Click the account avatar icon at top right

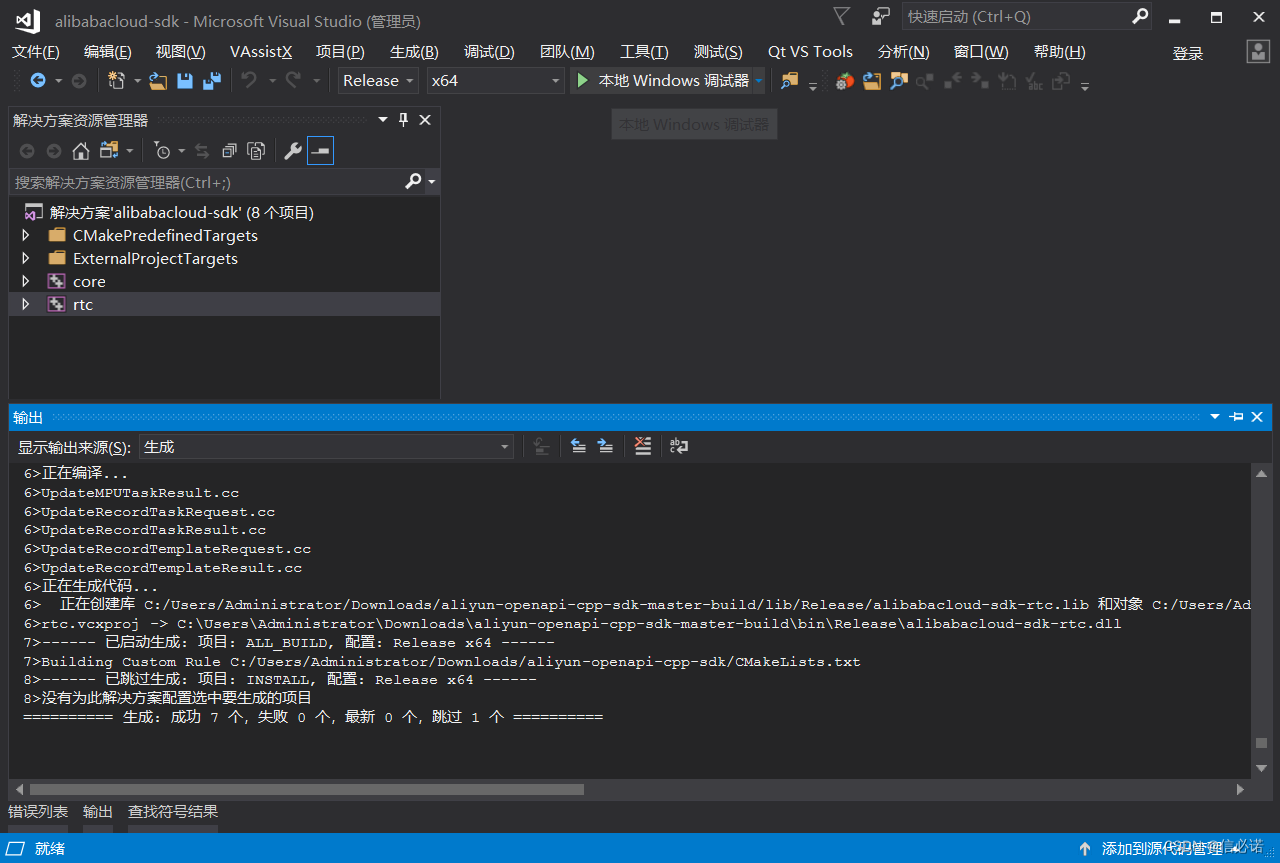pos(1258,52)
